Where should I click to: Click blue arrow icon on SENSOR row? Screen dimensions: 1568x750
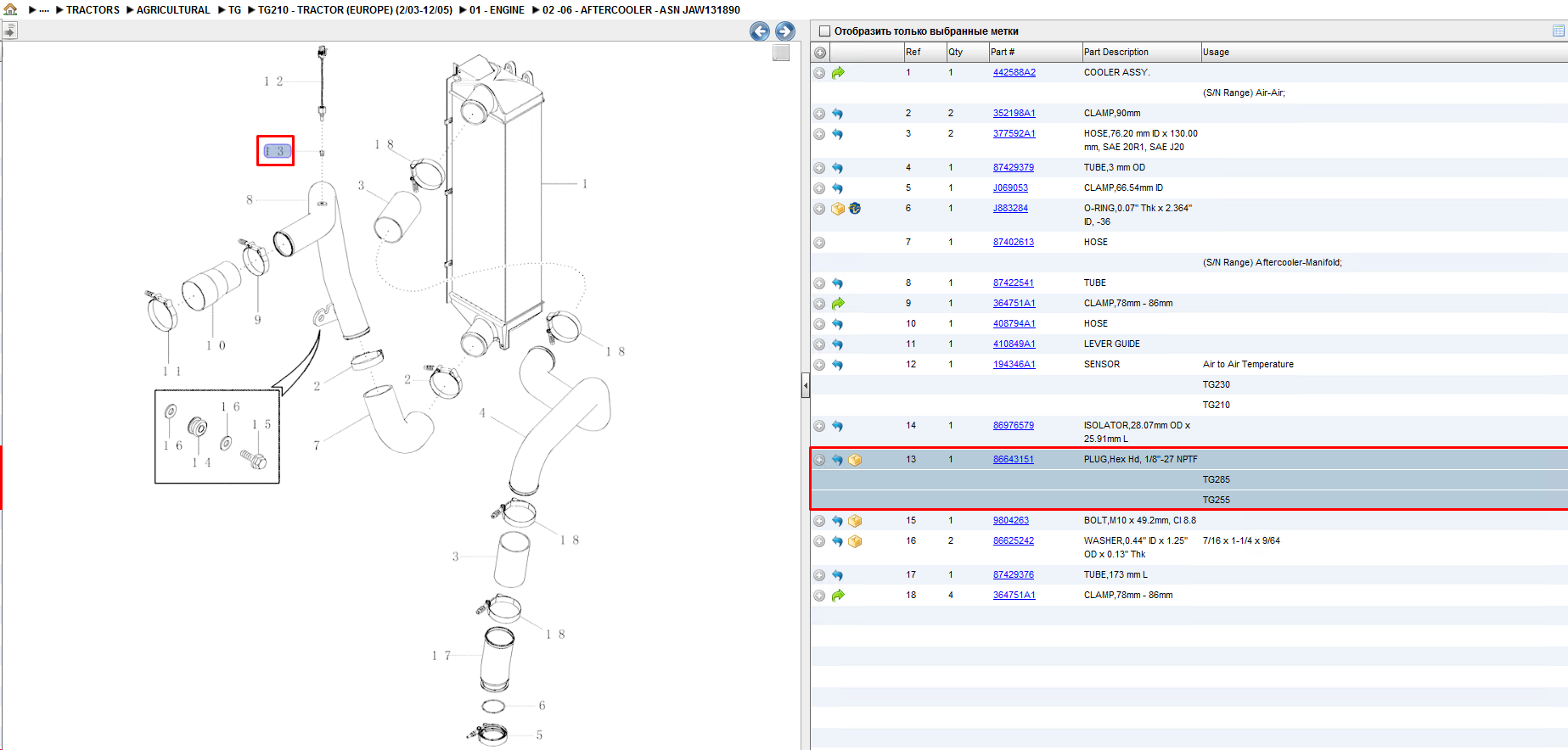tap(838, 365)
